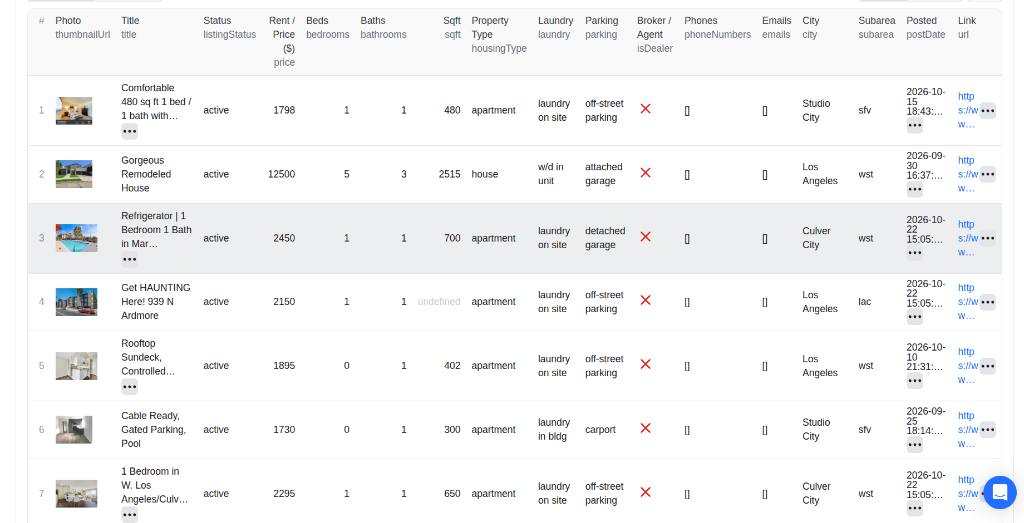Click the Broker / Agent column header
The width and height of the screenshot is (1024, 523).
click(x=654, y=34)
